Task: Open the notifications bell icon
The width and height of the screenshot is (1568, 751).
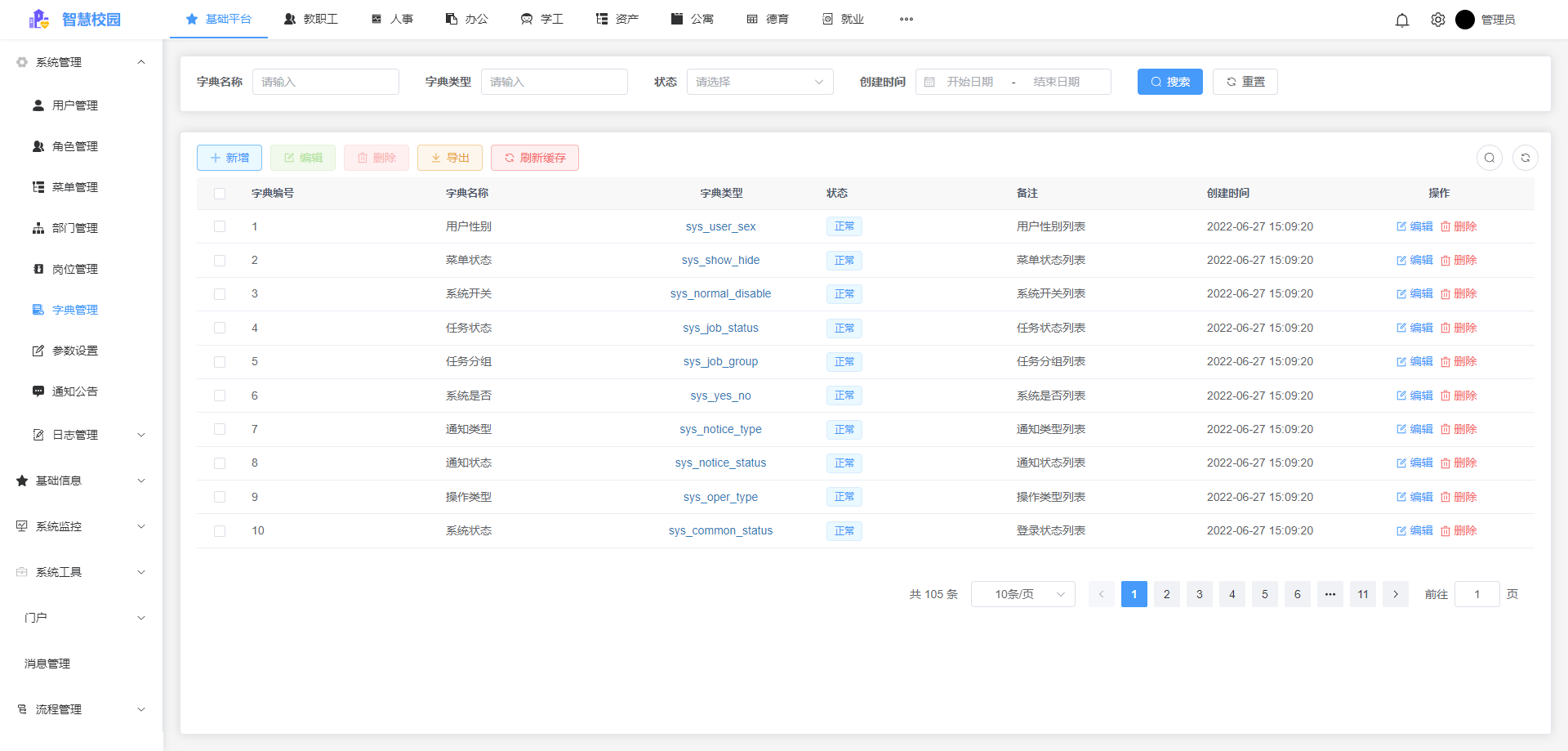Action: (1402, 20)
